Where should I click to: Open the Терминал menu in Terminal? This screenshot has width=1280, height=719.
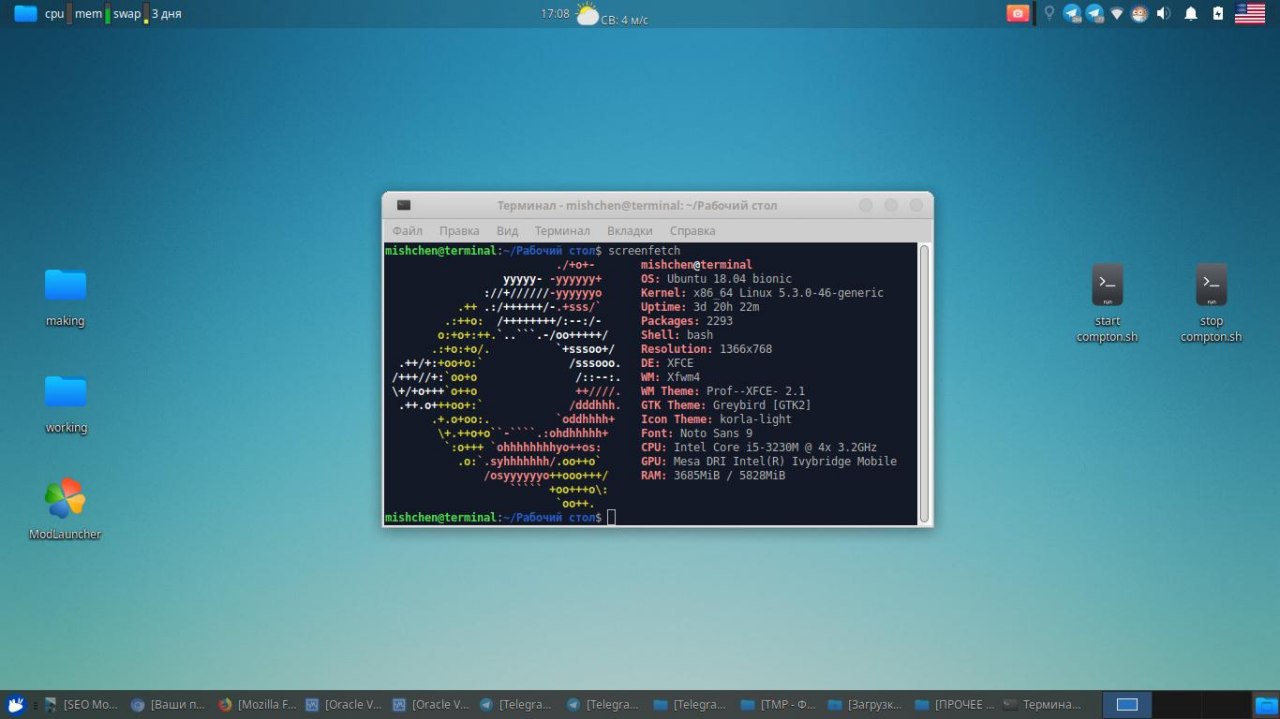click(x=562, y=231)
